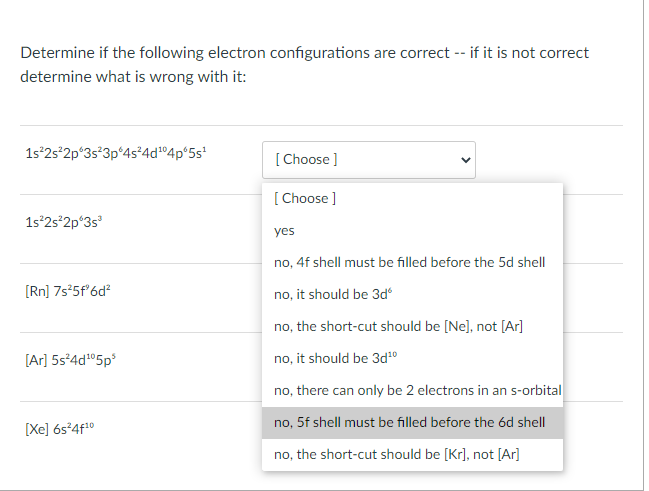
Task: Select 'short-cut should be [Ne], not [Ar]'
Action: [x=398, y=326]
